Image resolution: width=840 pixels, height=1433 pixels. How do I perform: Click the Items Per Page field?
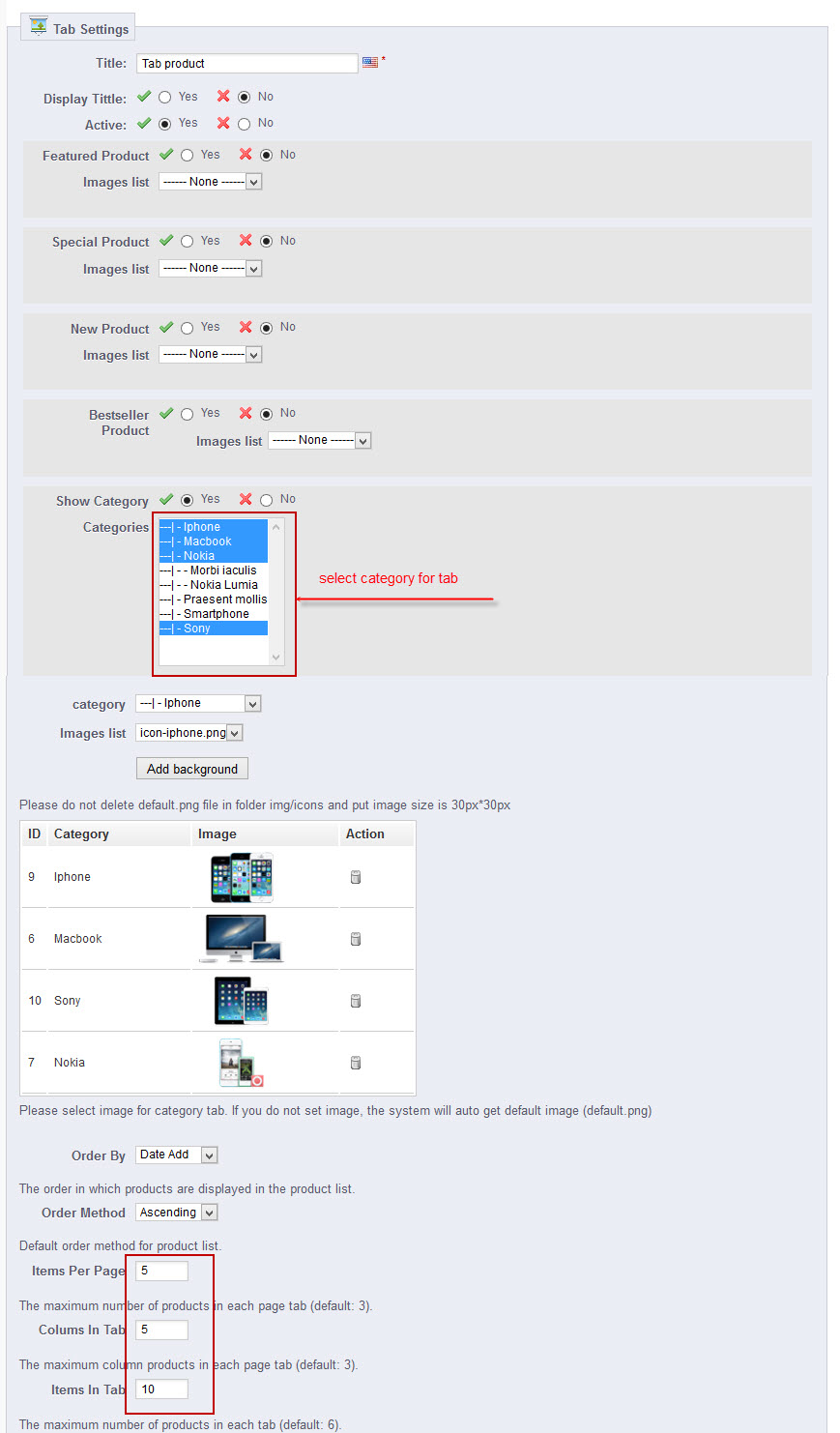(161, 1271)
